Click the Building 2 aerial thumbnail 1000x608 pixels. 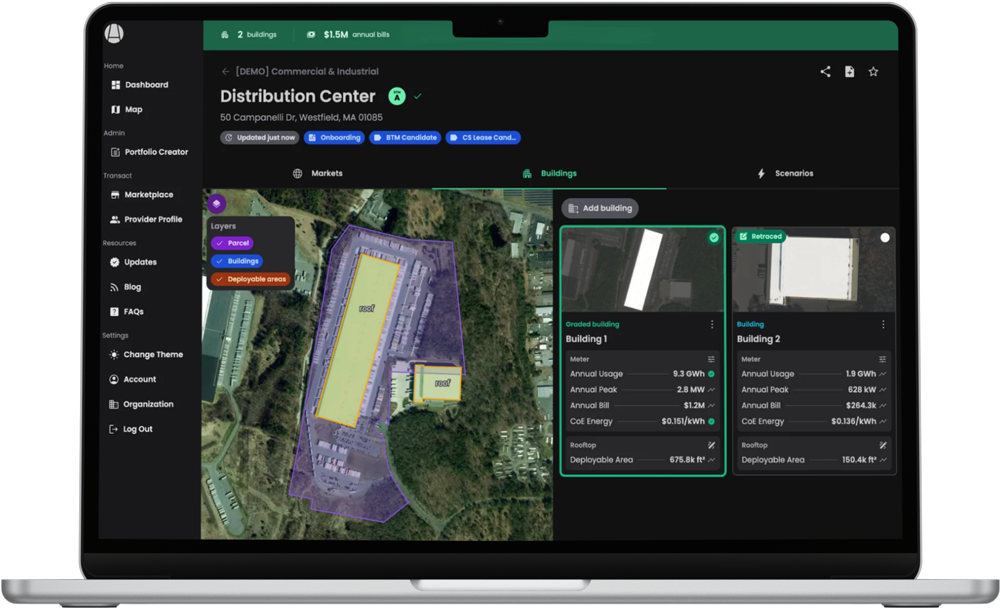point(814,270)
